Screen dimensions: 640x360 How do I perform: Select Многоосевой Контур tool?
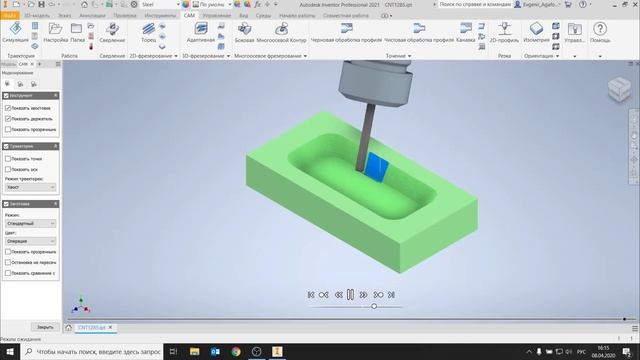(281, 29)
